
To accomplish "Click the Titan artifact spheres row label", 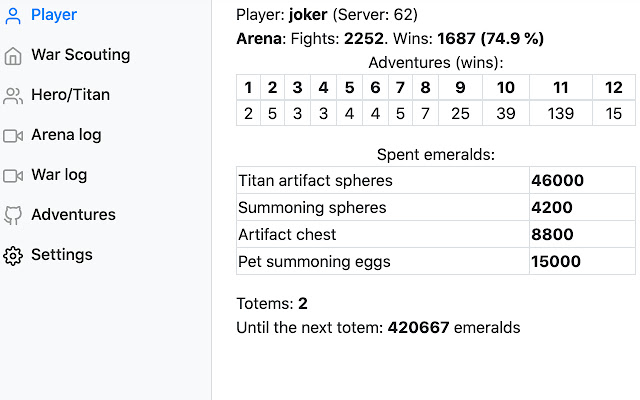I will [315, 181].
